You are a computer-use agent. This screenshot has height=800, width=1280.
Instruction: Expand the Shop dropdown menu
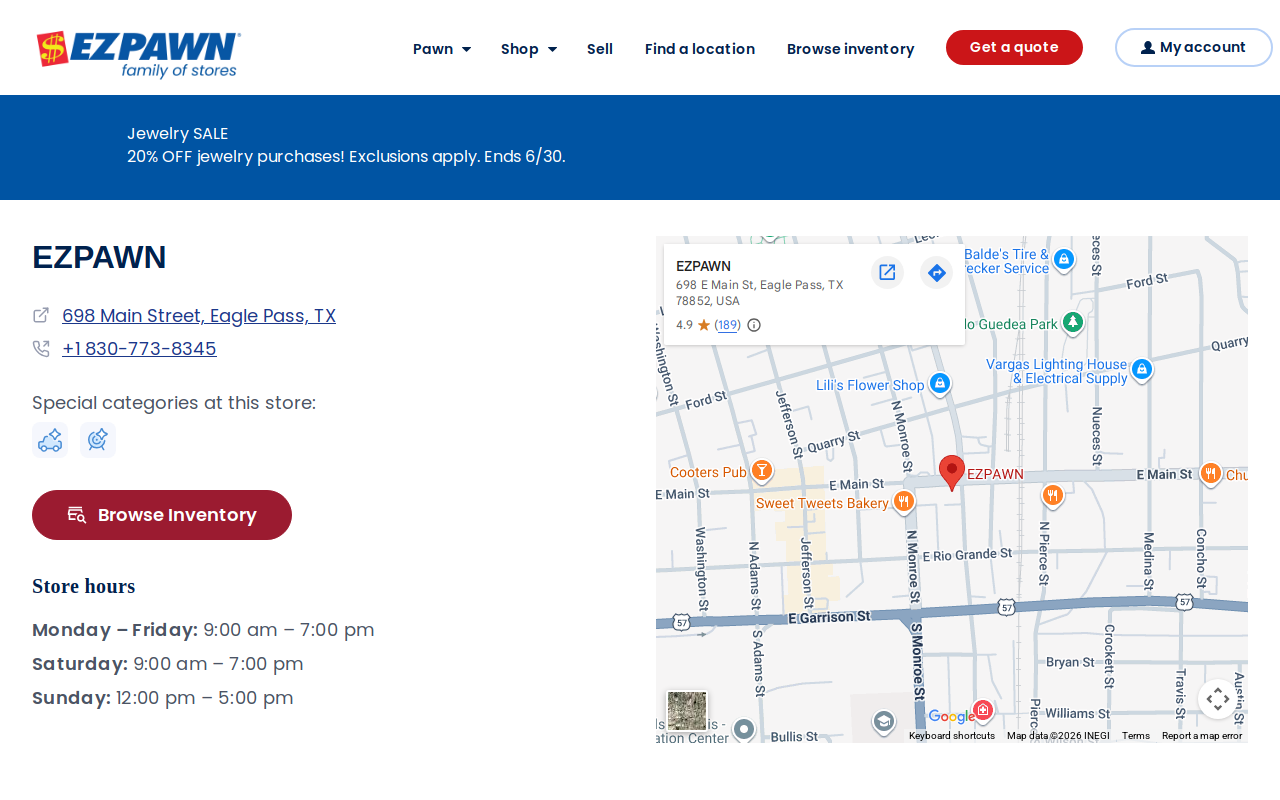click(x=529, y=49)
